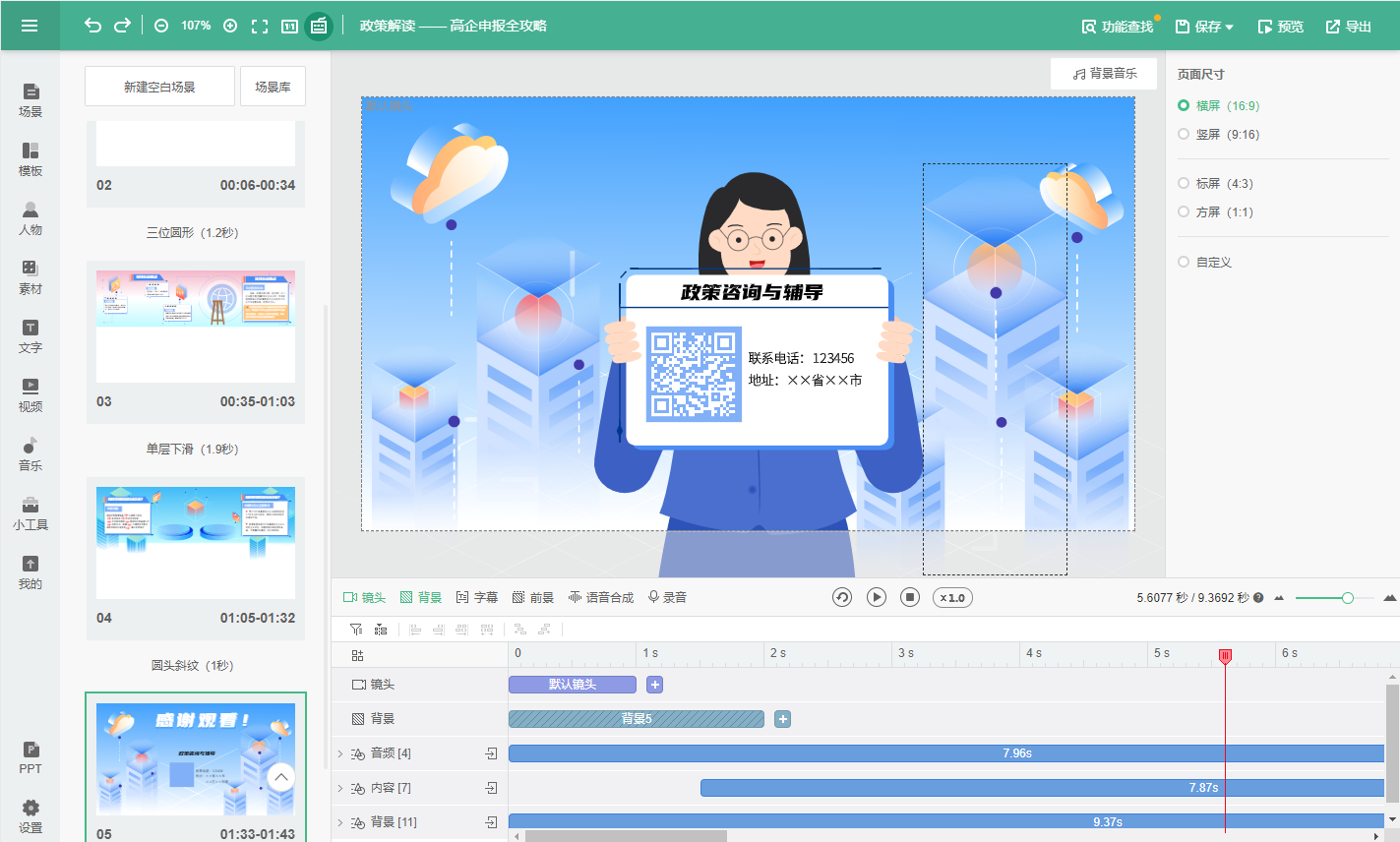Zoom out the canvas with minus icon

point(161,26)
